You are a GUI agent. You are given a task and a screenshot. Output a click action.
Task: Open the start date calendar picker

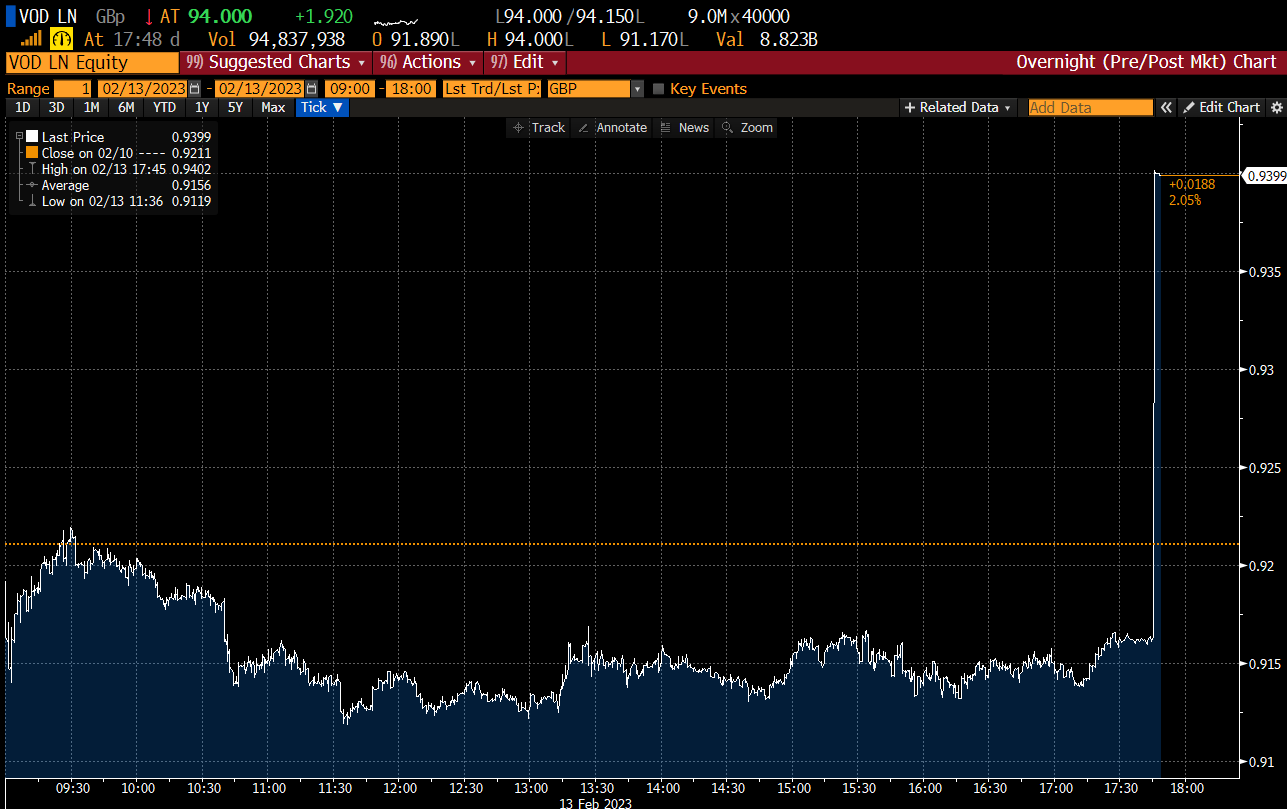(x=195, y=89)
